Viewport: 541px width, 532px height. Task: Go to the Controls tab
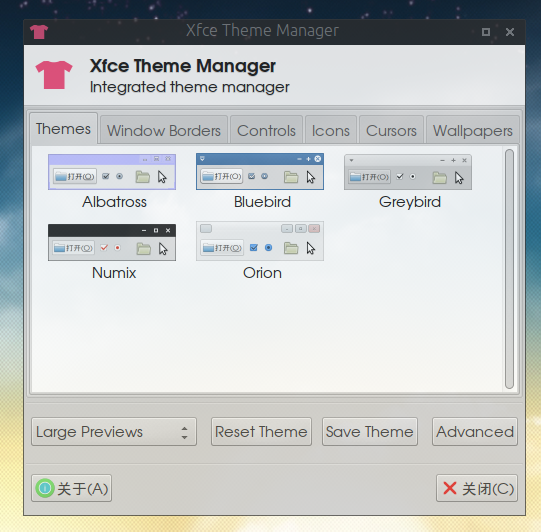point(266,130)
